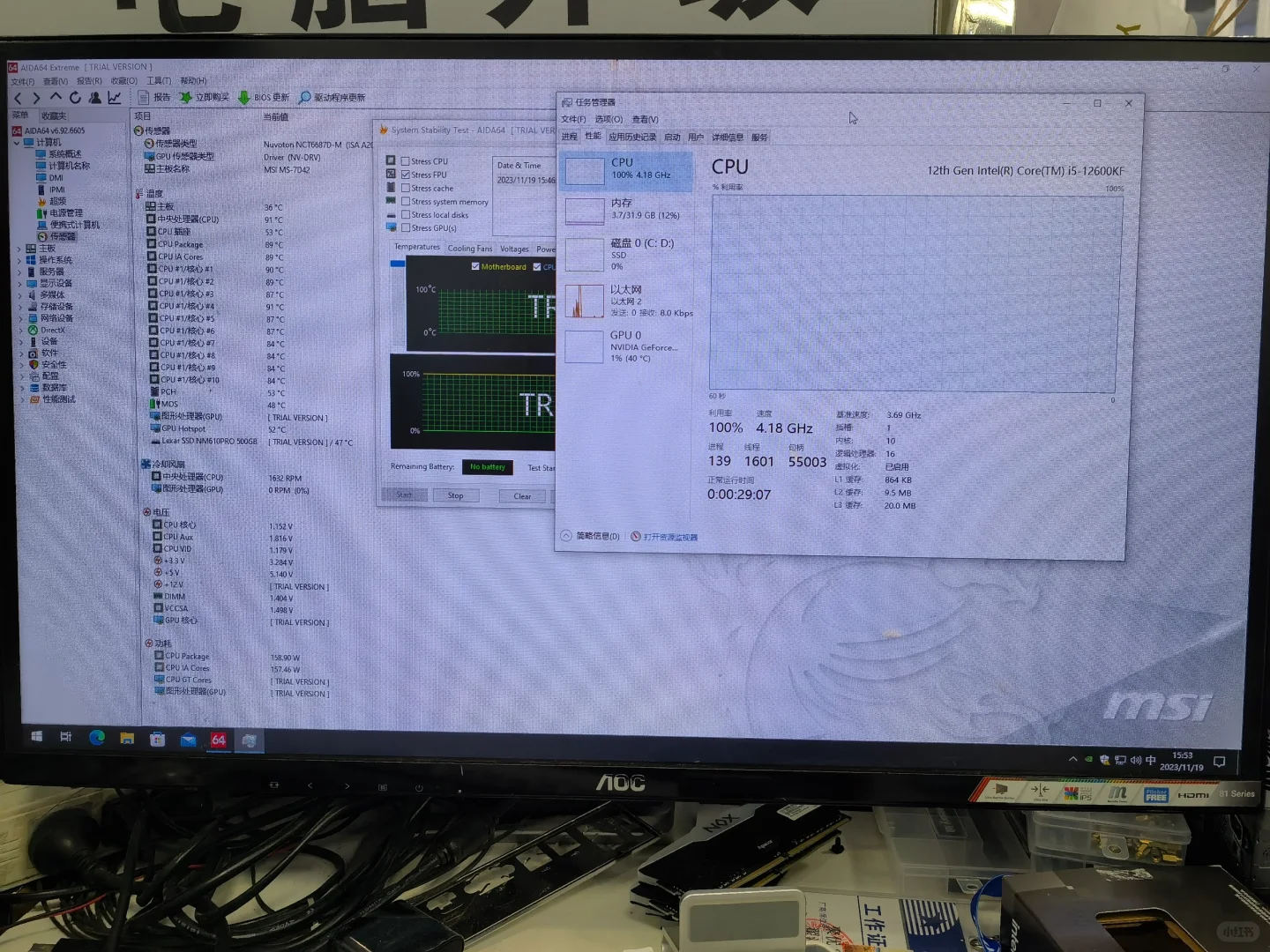Screen dimensions: 1270x952
Task: Open the 查看(V) menu in AIDA64
Action: [x=56, y=81]
